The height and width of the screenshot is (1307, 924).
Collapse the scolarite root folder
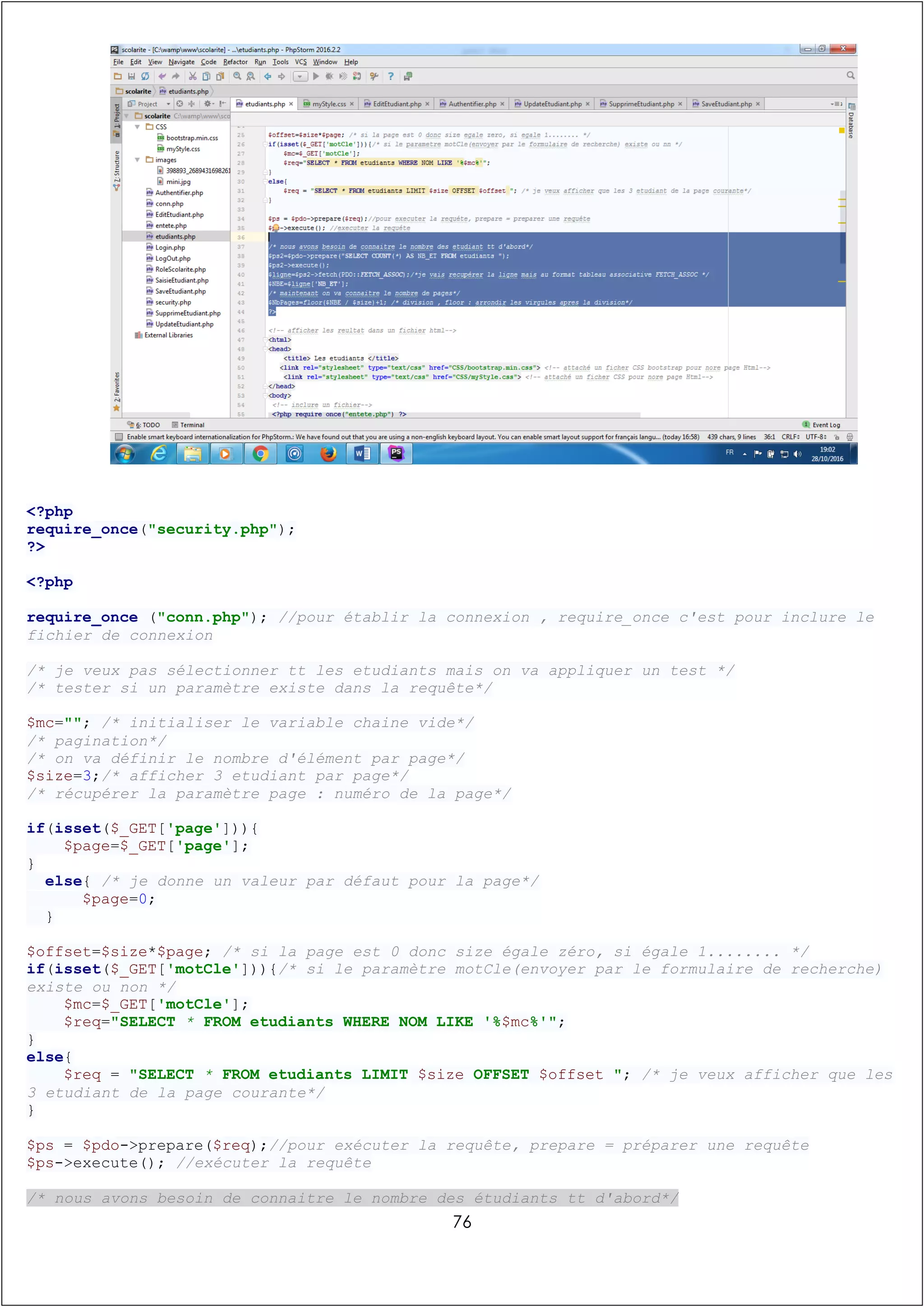click(126, 116)
